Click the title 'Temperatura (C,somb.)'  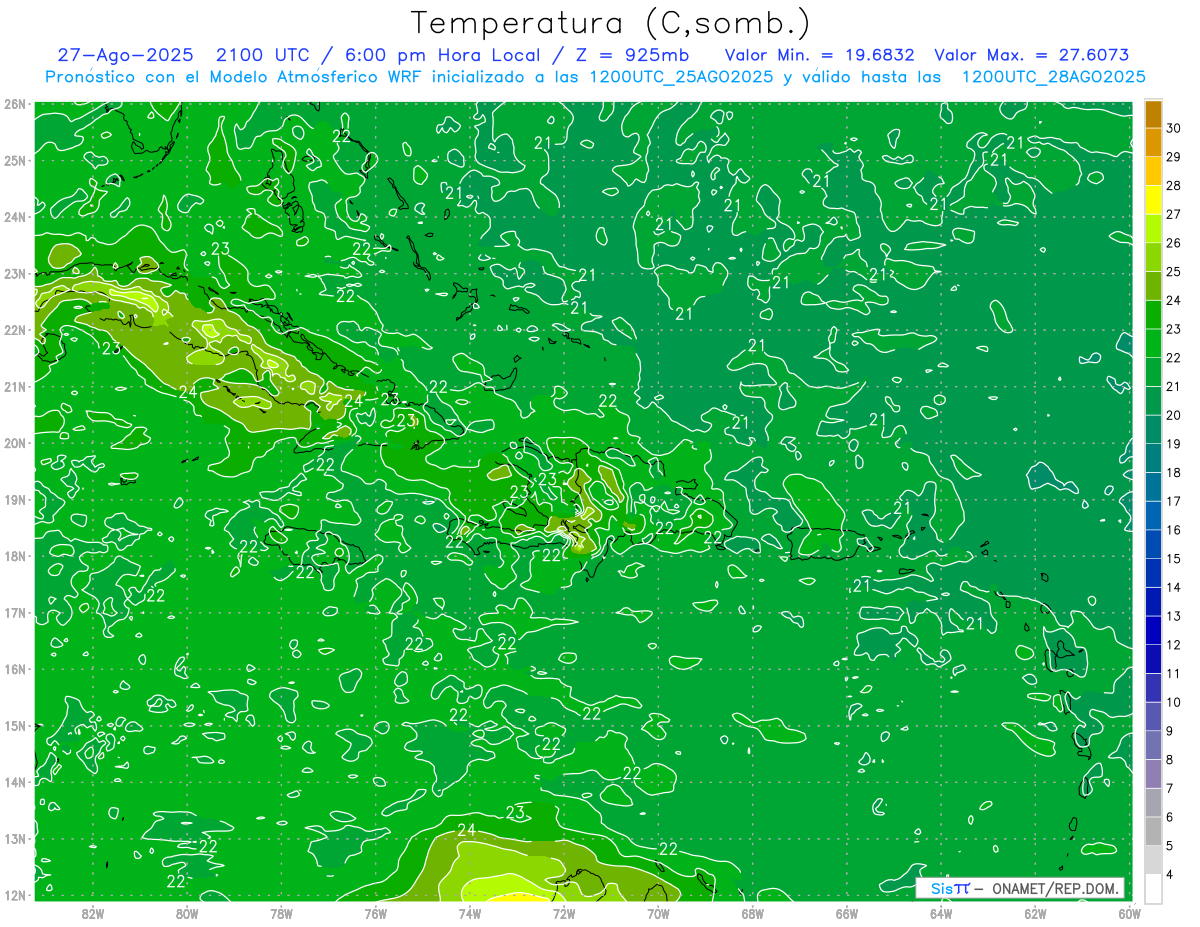(611, 24)
